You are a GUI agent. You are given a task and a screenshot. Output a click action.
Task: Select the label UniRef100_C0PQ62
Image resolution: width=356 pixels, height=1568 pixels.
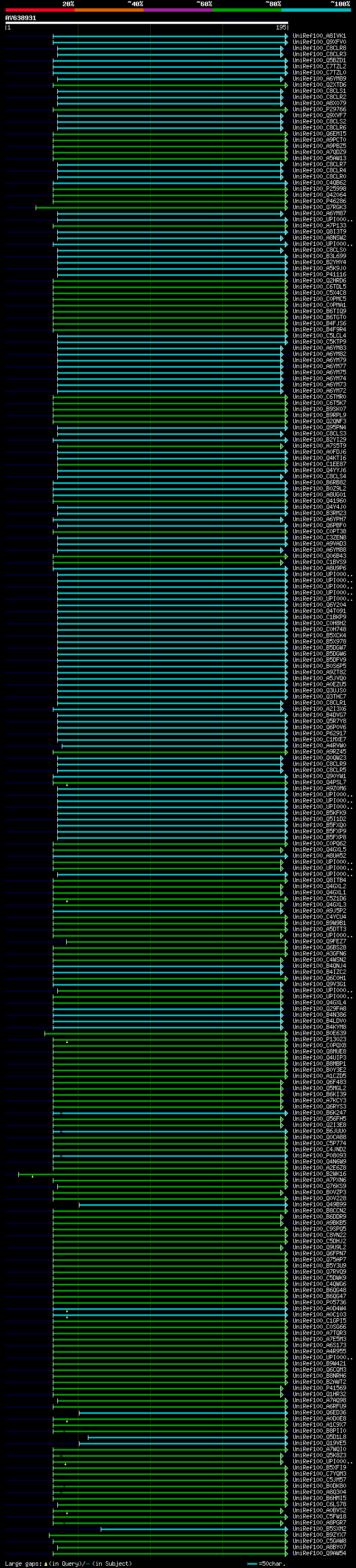(319, 844)
